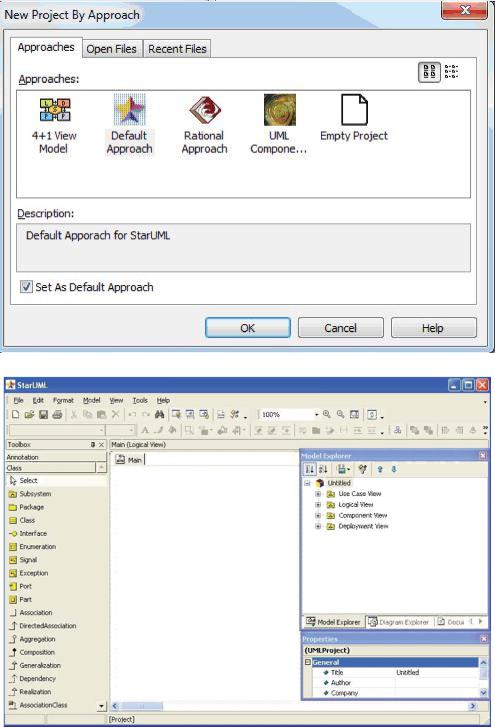Viewport: 495px width, 727px height.
Task: Click the Title property value field
Action: (x=436, y=672)
